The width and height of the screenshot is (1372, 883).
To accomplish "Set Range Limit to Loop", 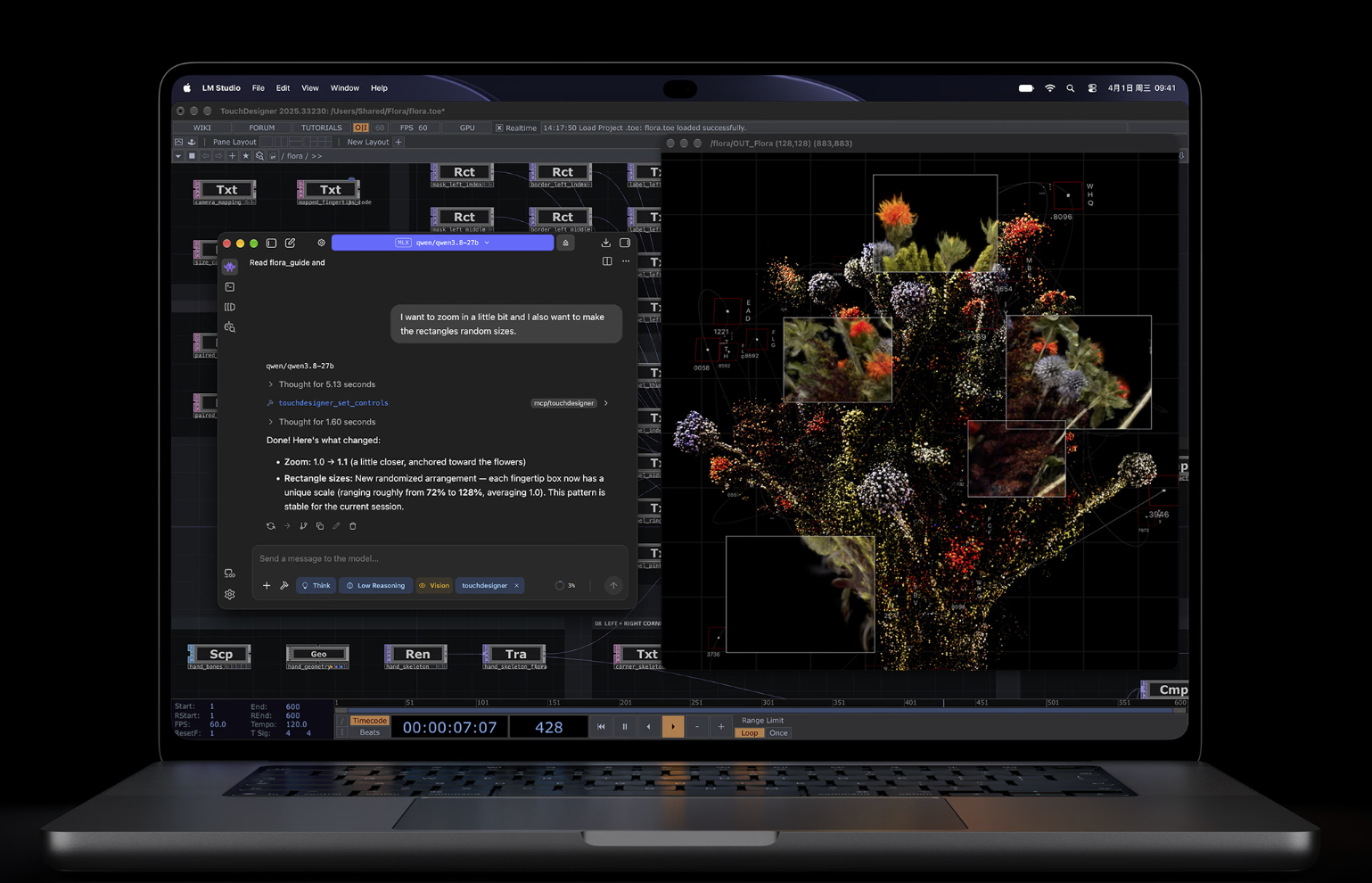I will pos(750,733).
